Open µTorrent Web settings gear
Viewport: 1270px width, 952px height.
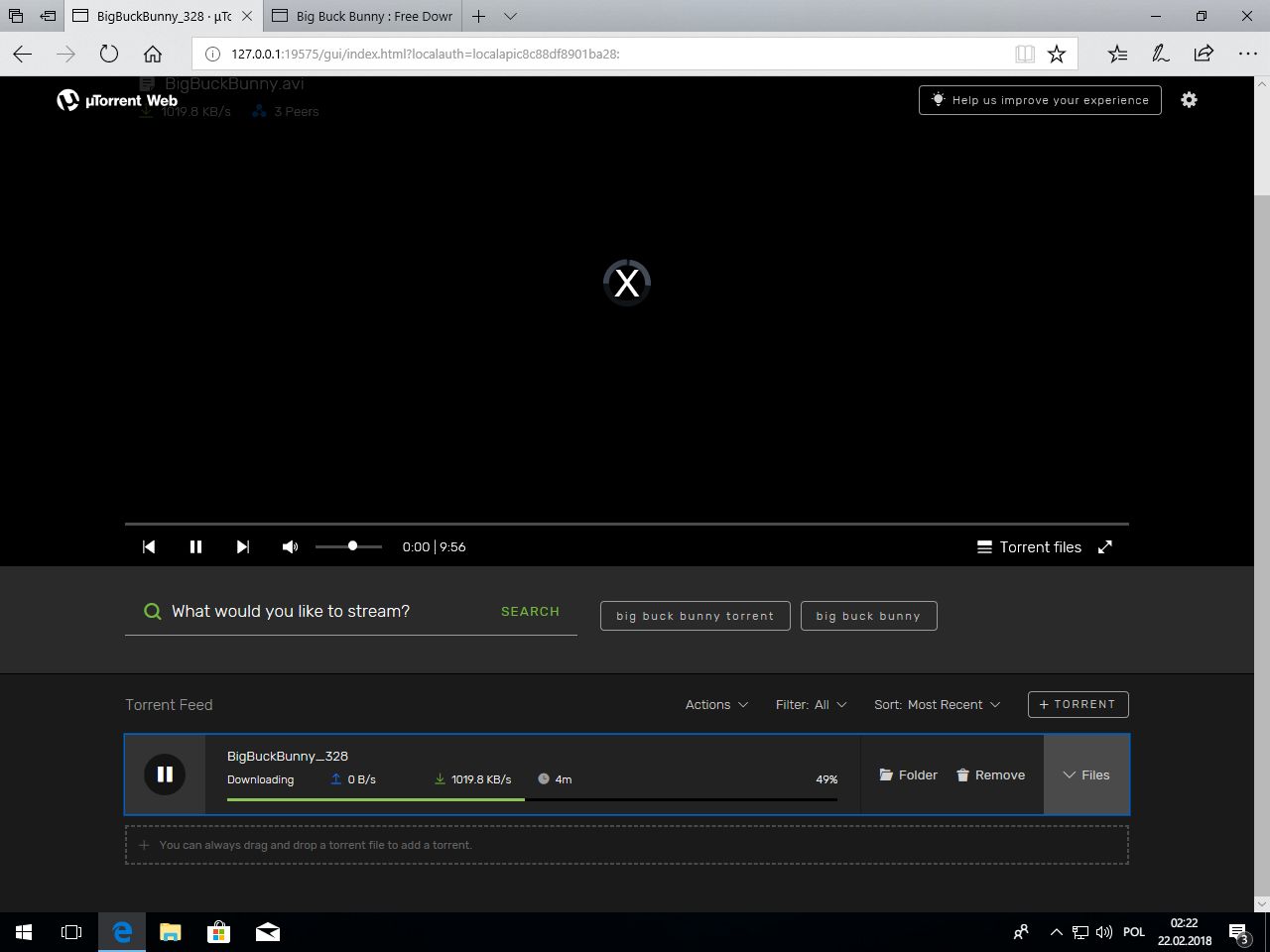pyautogui.click(x=1189, y=100)
